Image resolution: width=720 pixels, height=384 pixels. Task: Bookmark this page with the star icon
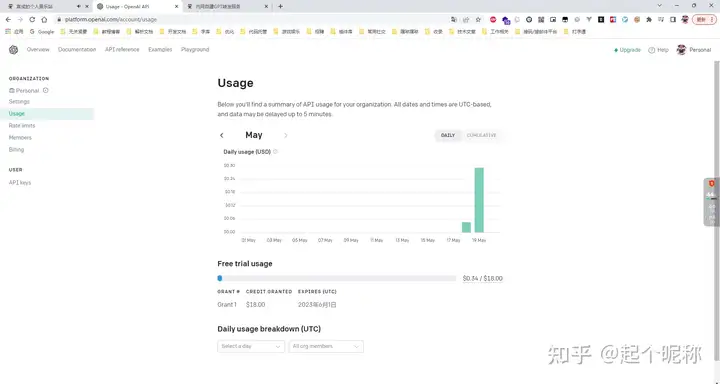[478, 19]
